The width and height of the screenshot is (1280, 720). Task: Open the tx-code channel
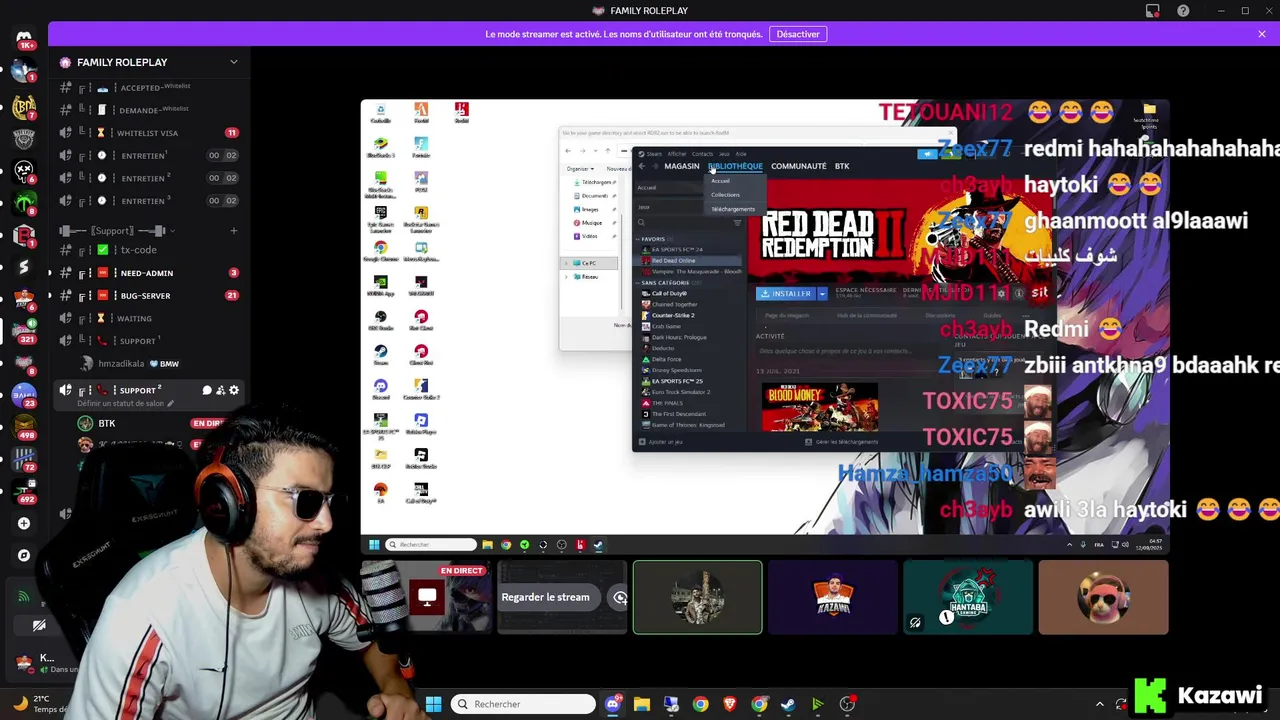[x=150, y=250]
